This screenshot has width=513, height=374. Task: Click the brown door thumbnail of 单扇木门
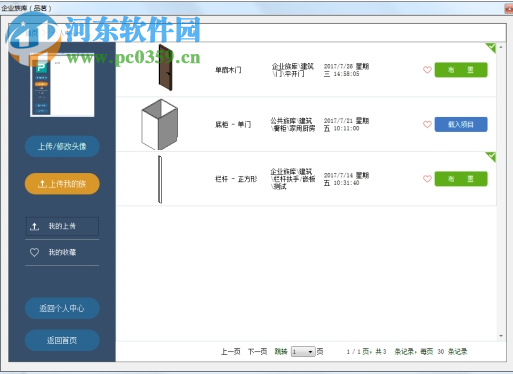coord(166,68)
